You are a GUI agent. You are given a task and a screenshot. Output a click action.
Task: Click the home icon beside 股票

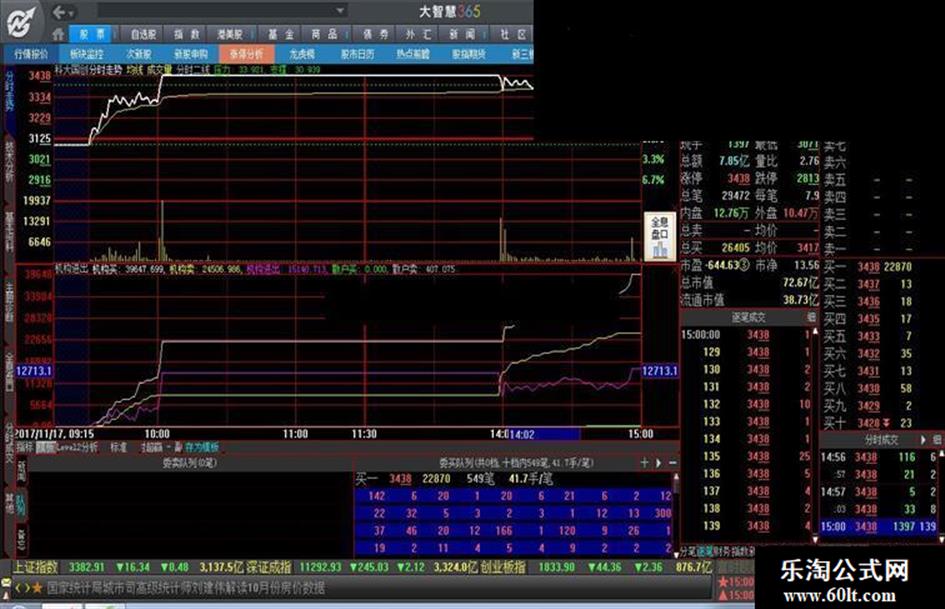[58, 34]
